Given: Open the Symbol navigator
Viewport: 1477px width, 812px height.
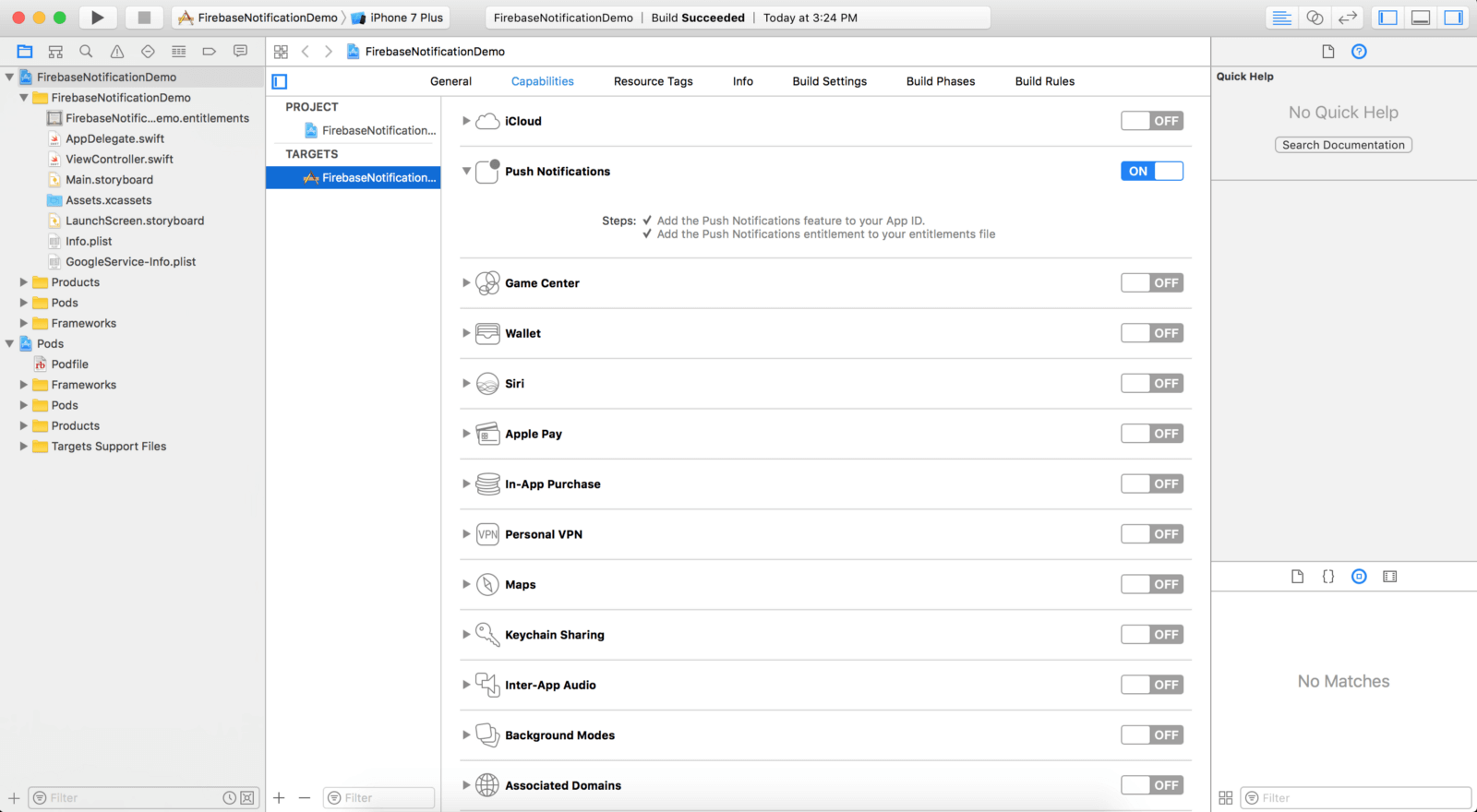Looking at the screenshot, I should [x=55, y=52].
